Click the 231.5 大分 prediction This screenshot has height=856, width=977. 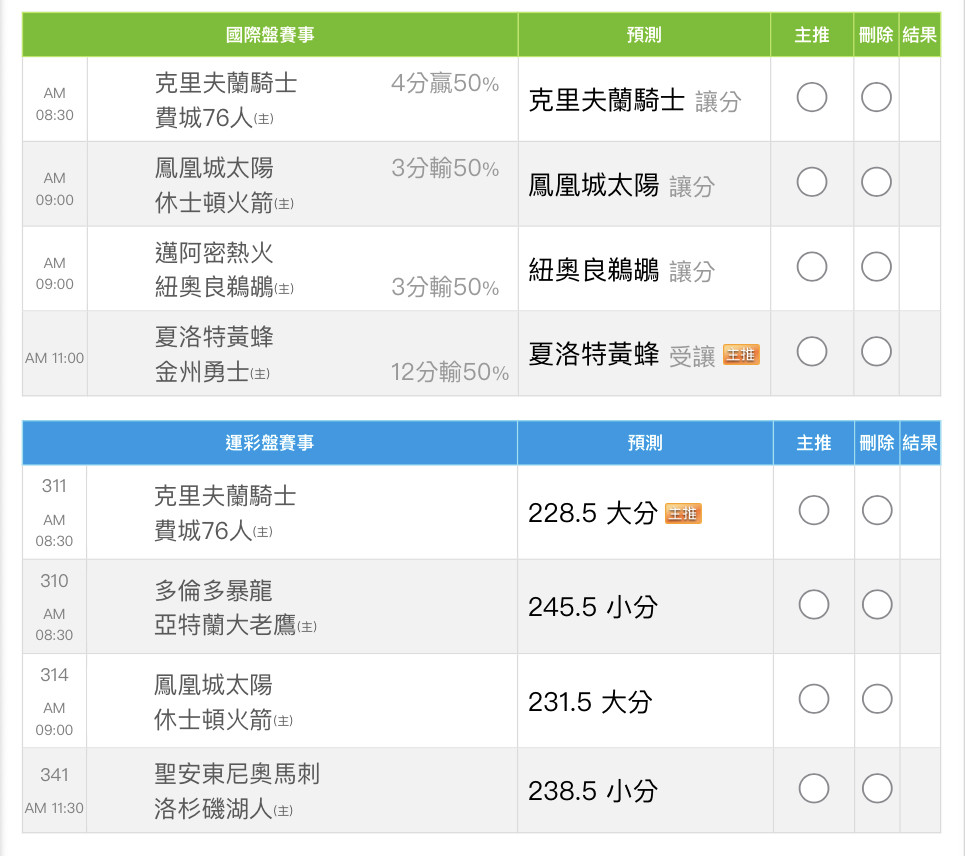coord(590,702)
